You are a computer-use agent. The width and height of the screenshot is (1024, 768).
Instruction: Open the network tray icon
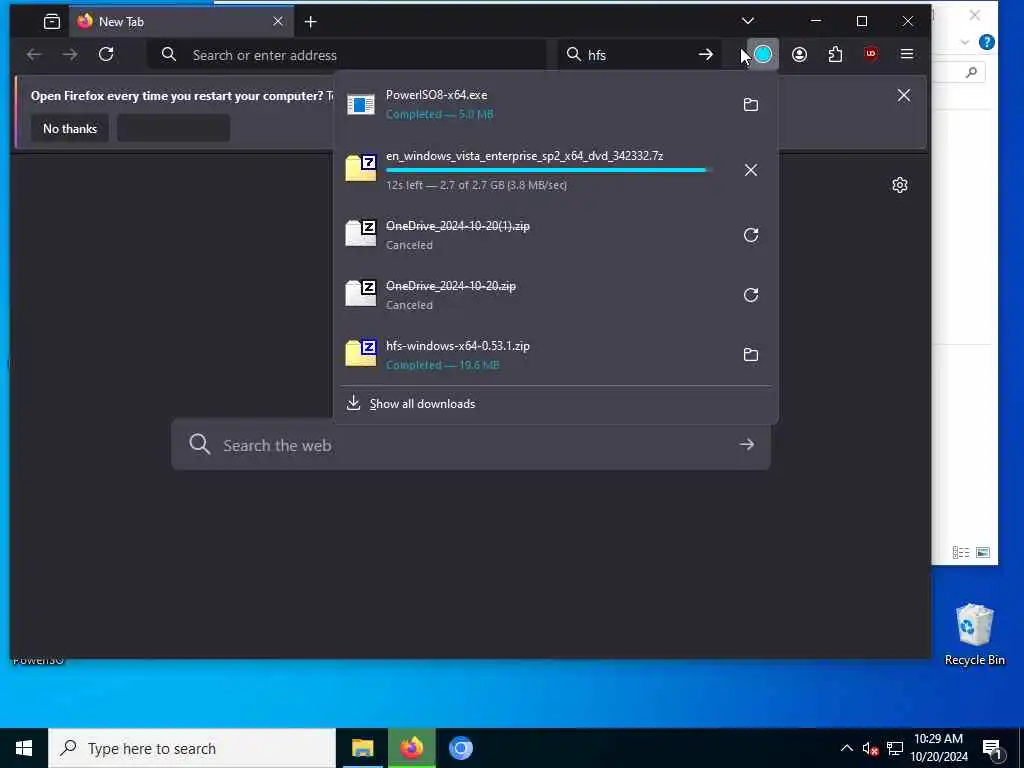pos(895,748)
